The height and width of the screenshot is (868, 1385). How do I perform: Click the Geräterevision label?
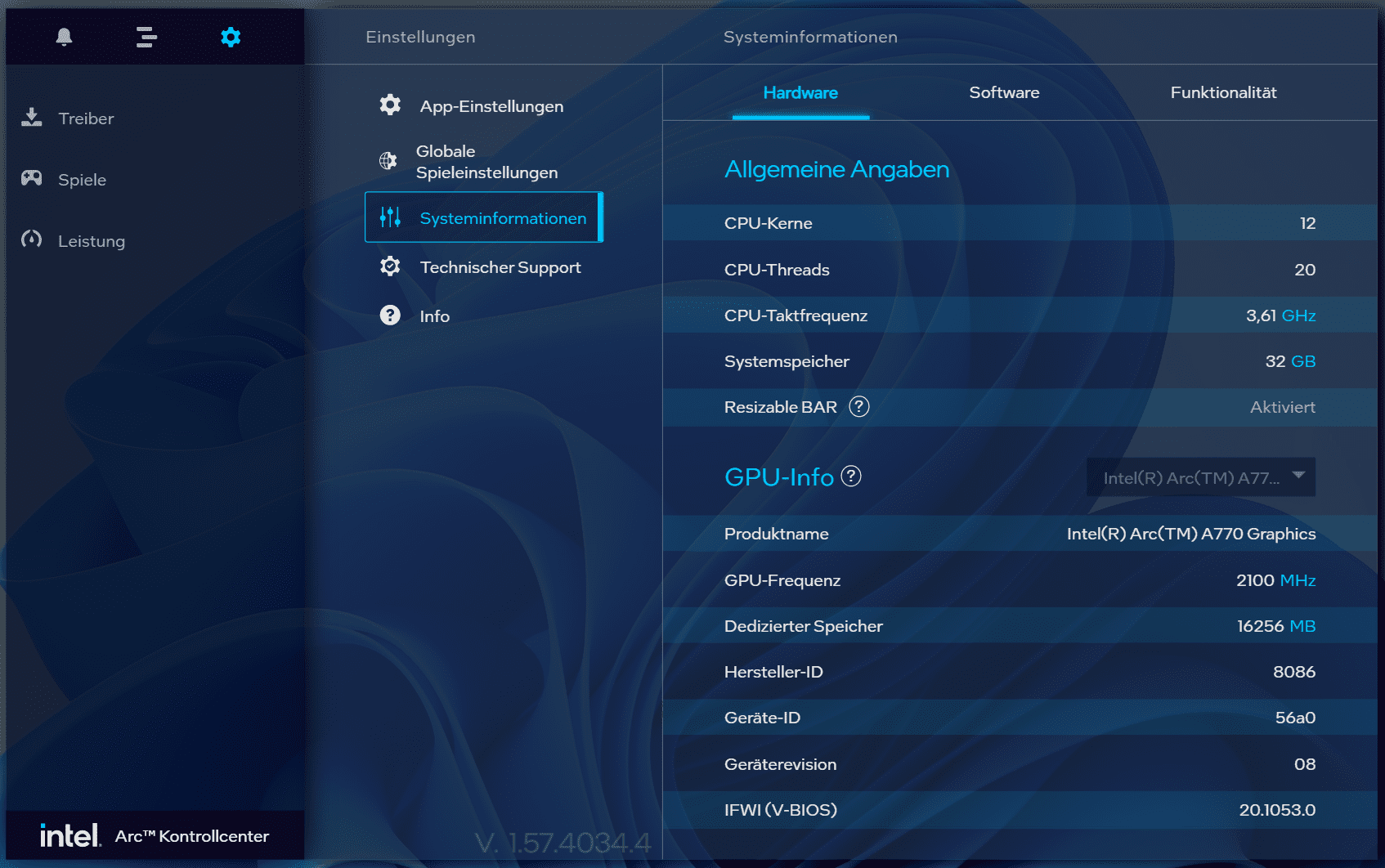pos(780,764)
